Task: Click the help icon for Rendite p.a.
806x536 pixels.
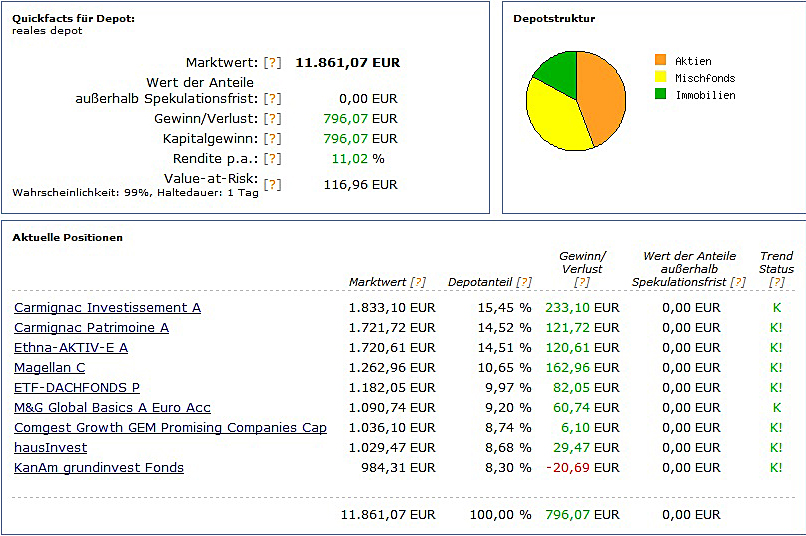Action: [272, 159]
